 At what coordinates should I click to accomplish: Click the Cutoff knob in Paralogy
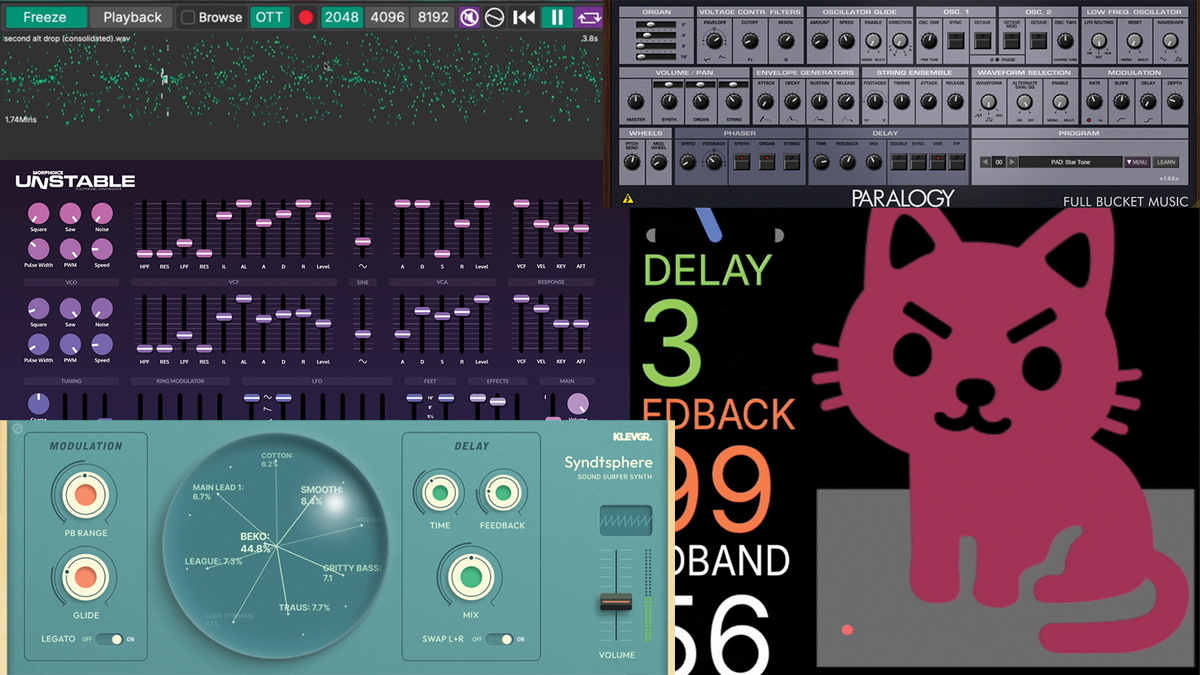click(751, 41)
